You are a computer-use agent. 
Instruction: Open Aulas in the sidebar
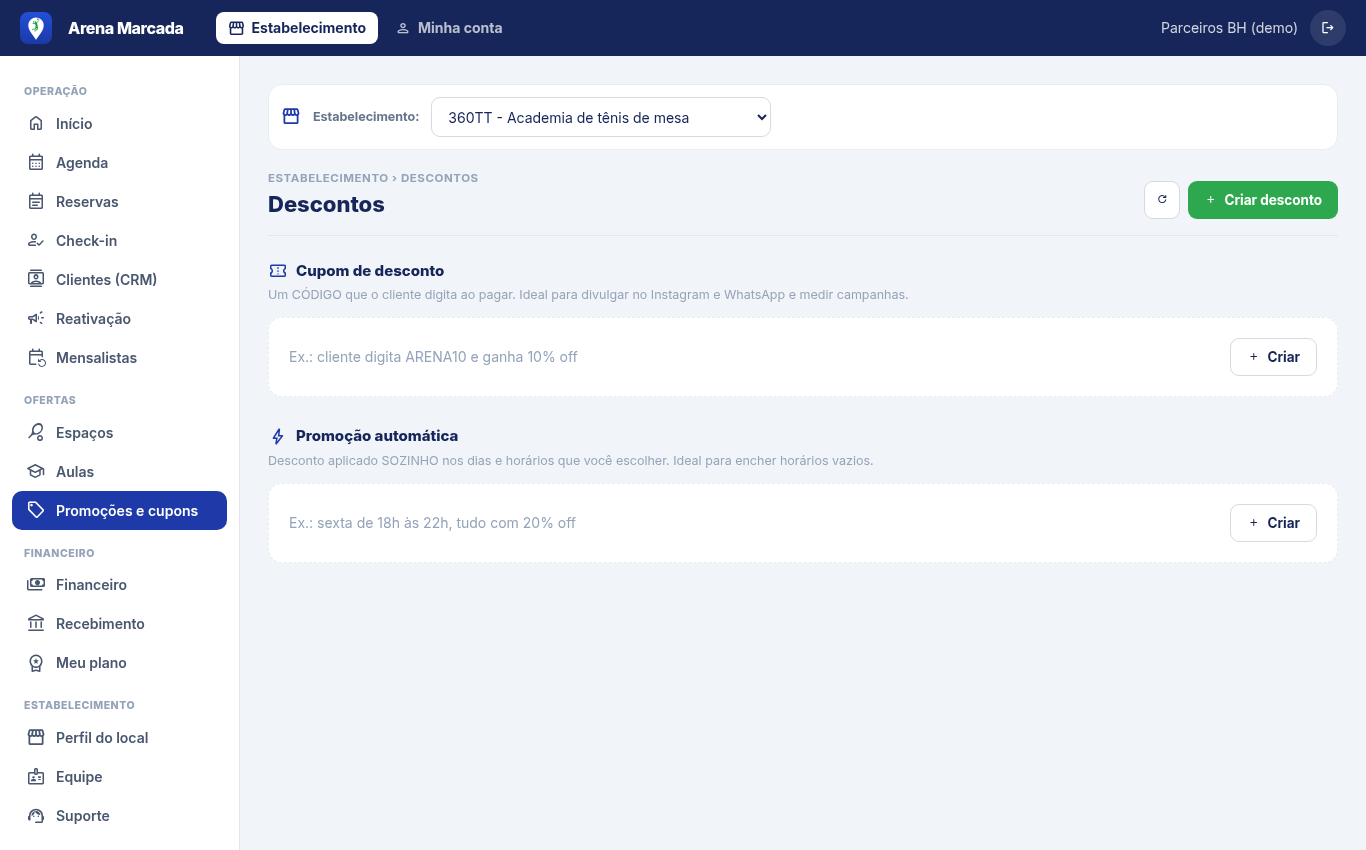tap(119, 472)
